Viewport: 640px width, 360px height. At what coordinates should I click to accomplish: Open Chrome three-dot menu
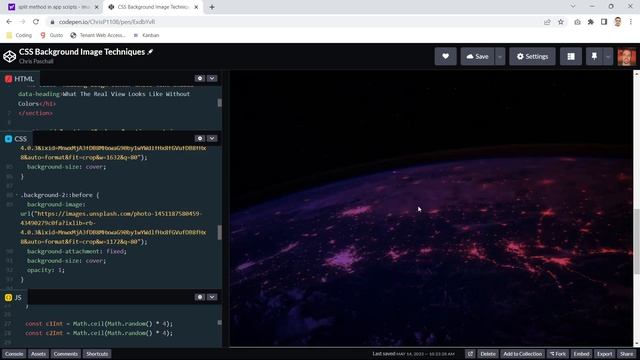click(631, 22)
